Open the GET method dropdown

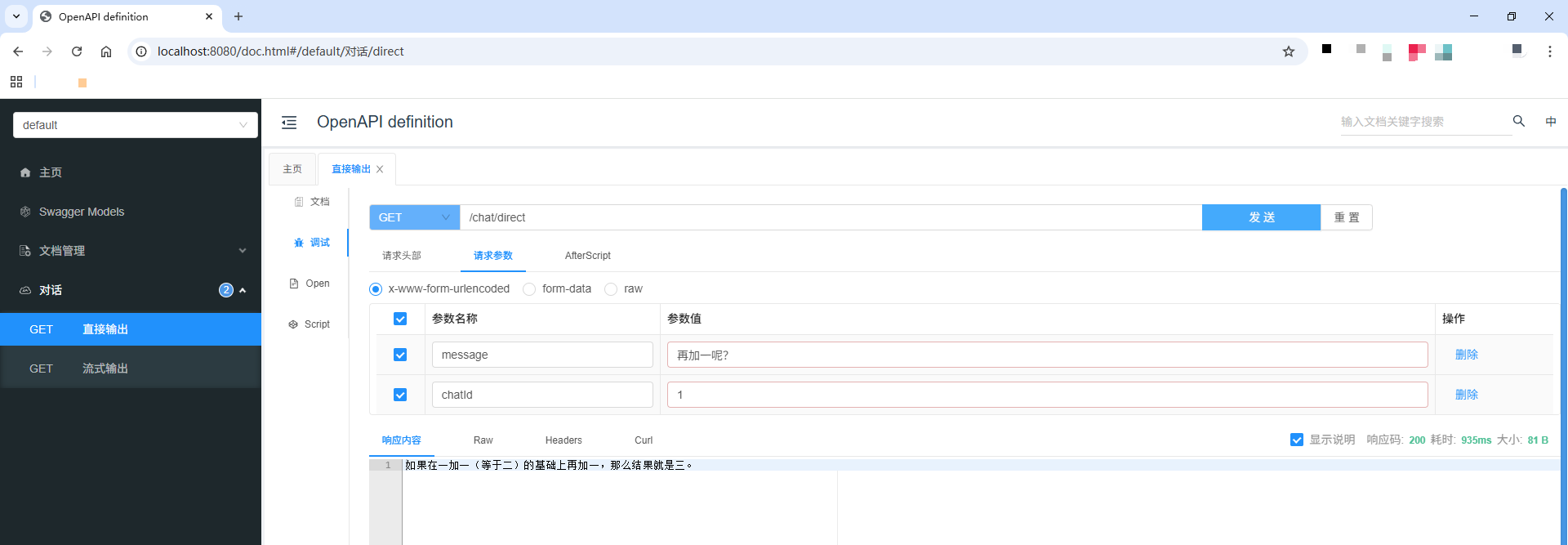point(415,217)
